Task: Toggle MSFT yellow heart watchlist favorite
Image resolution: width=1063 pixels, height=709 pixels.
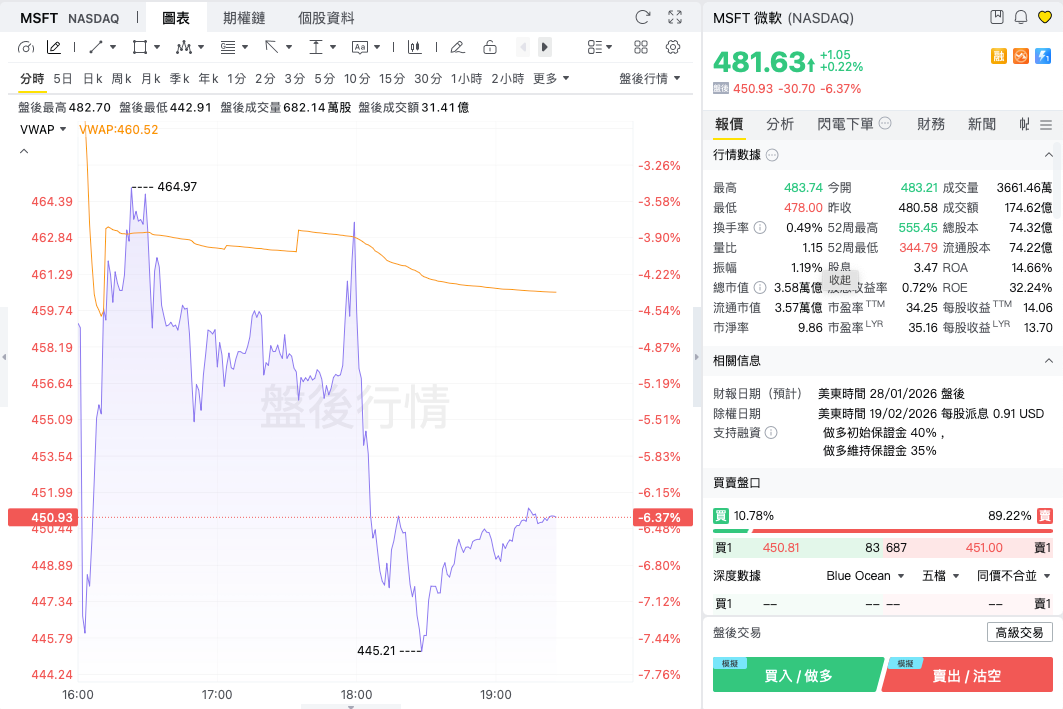Action: pyautogui.click(x=1045, y=17)
